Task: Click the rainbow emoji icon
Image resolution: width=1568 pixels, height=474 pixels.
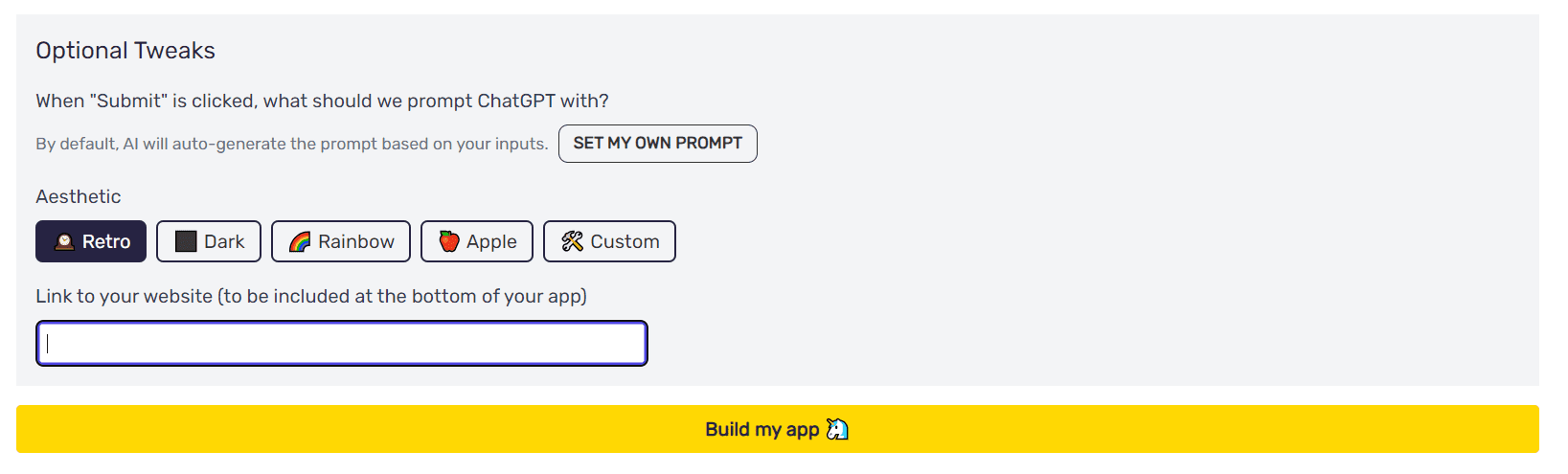Action: pyautogui.click(x=300, y=241)
